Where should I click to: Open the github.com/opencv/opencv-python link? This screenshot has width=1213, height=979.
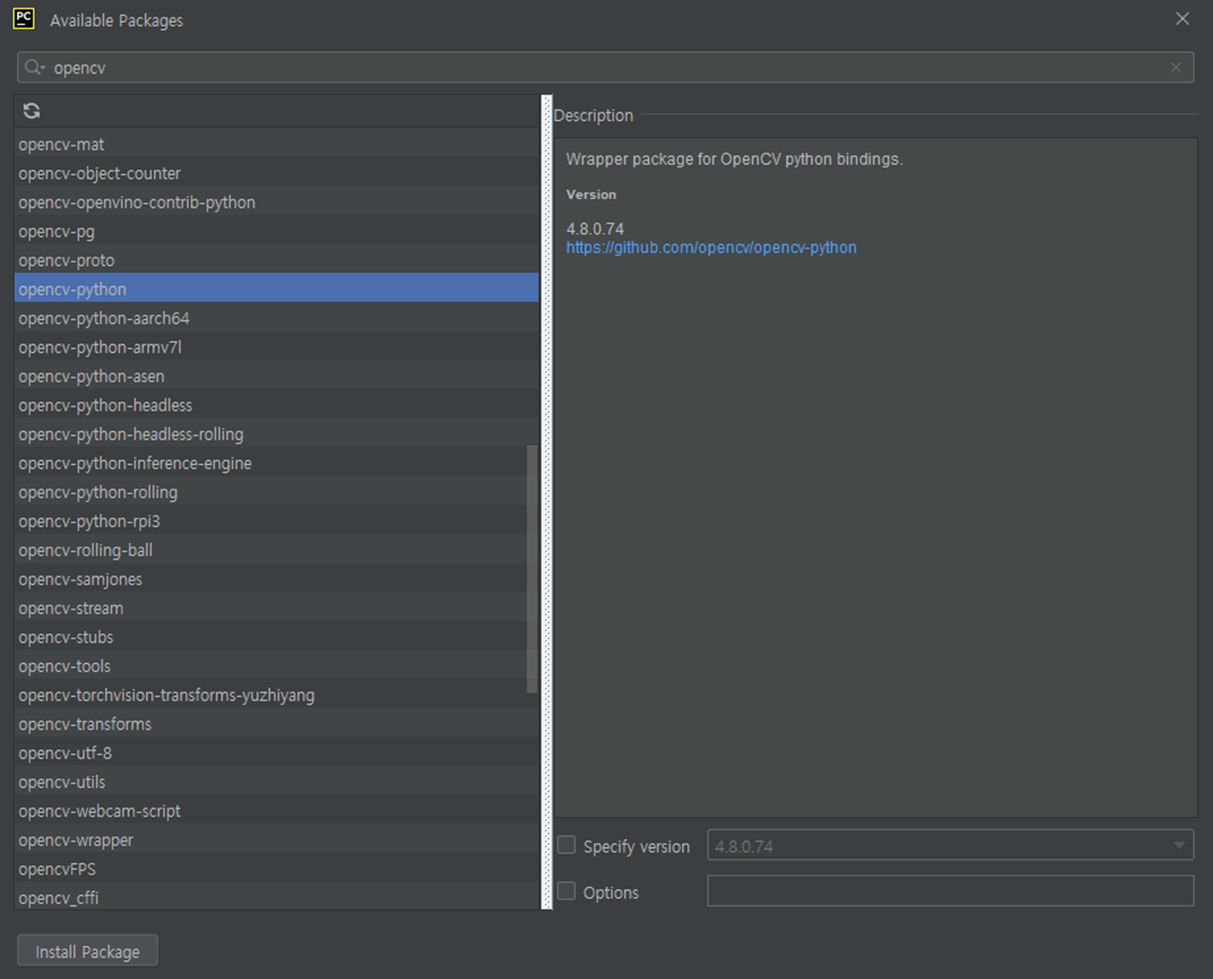click(711, 247)
